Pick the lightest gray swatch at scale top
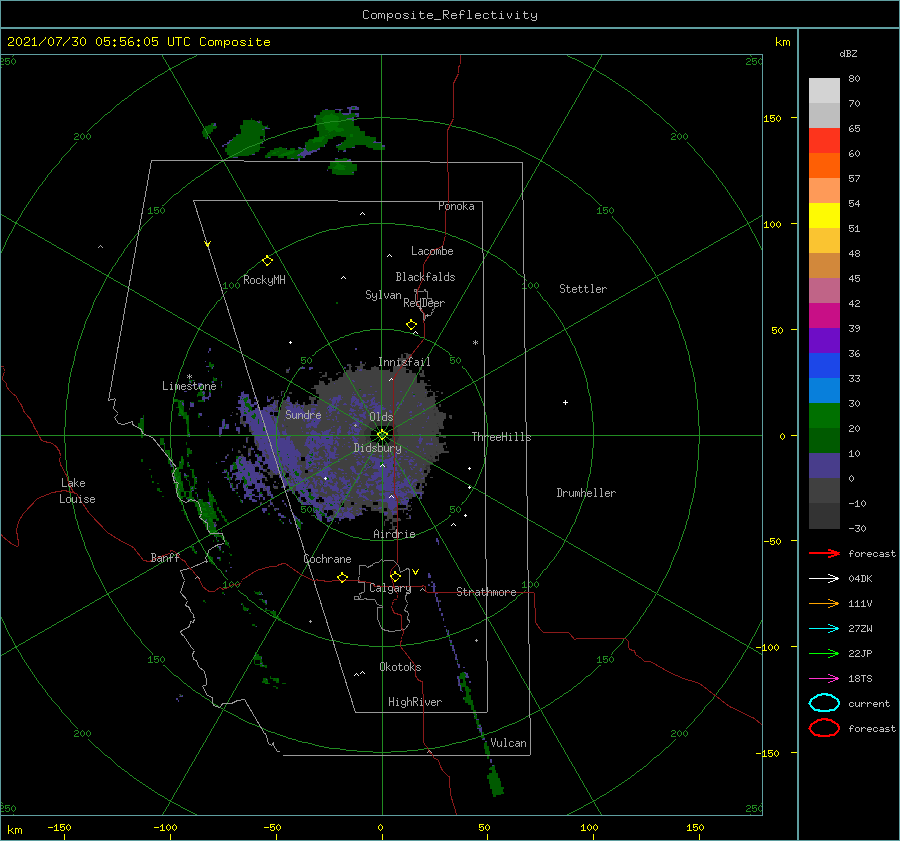 coord(824,91)
